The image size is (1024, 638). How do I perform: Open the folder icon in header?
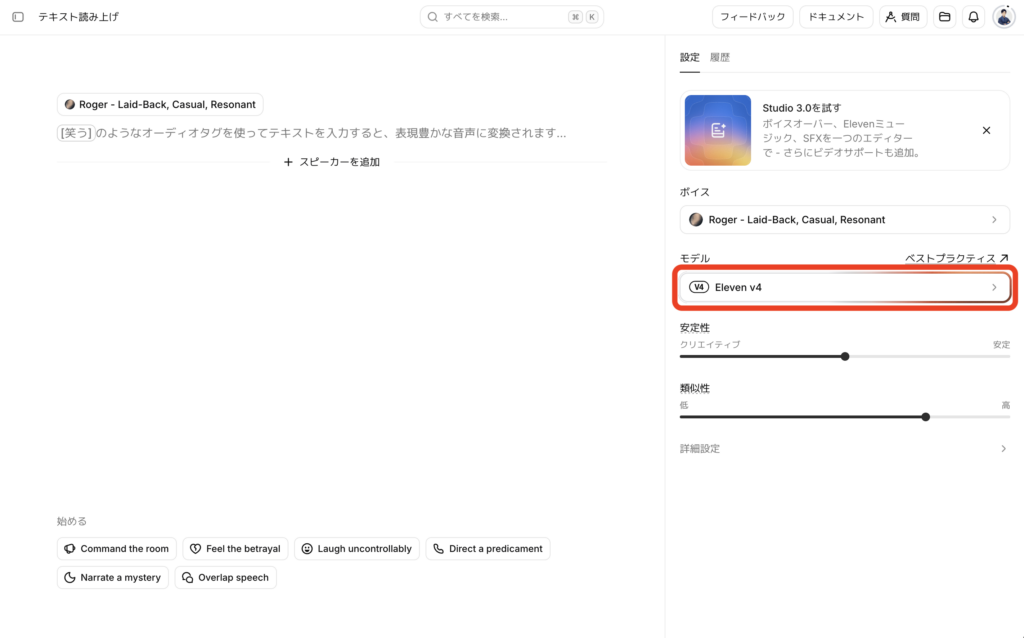coord(944,17)
